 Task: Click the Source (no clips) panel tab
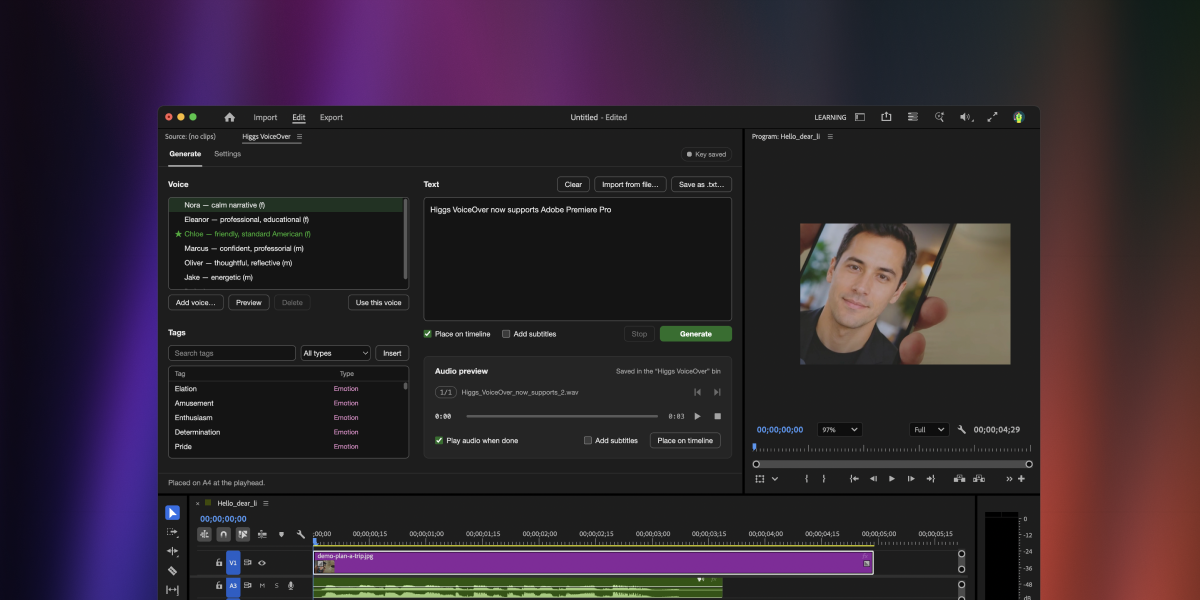(190, 136)
